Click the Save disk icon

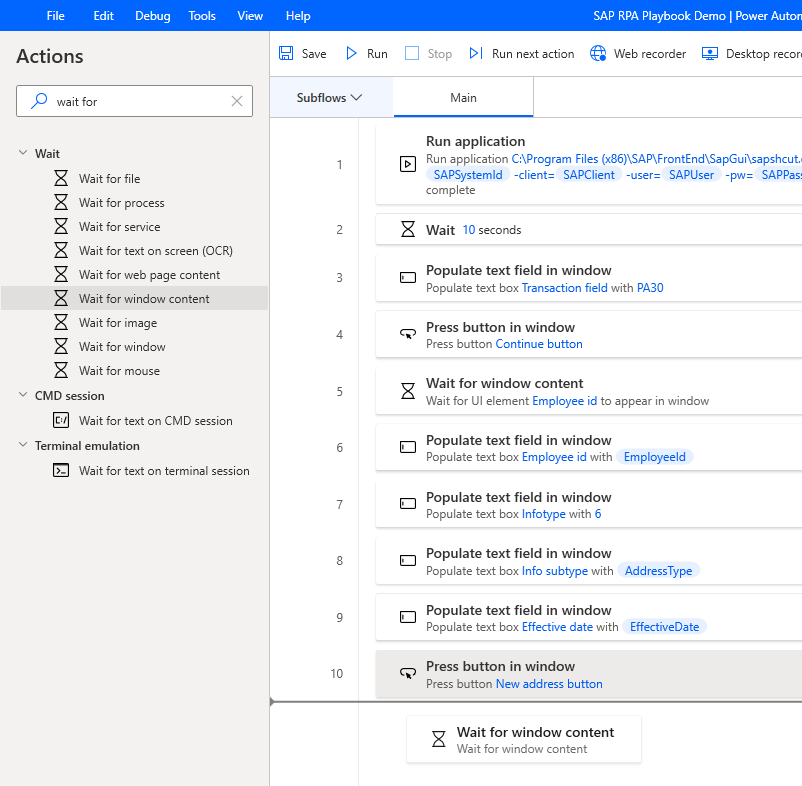[286, 53]
